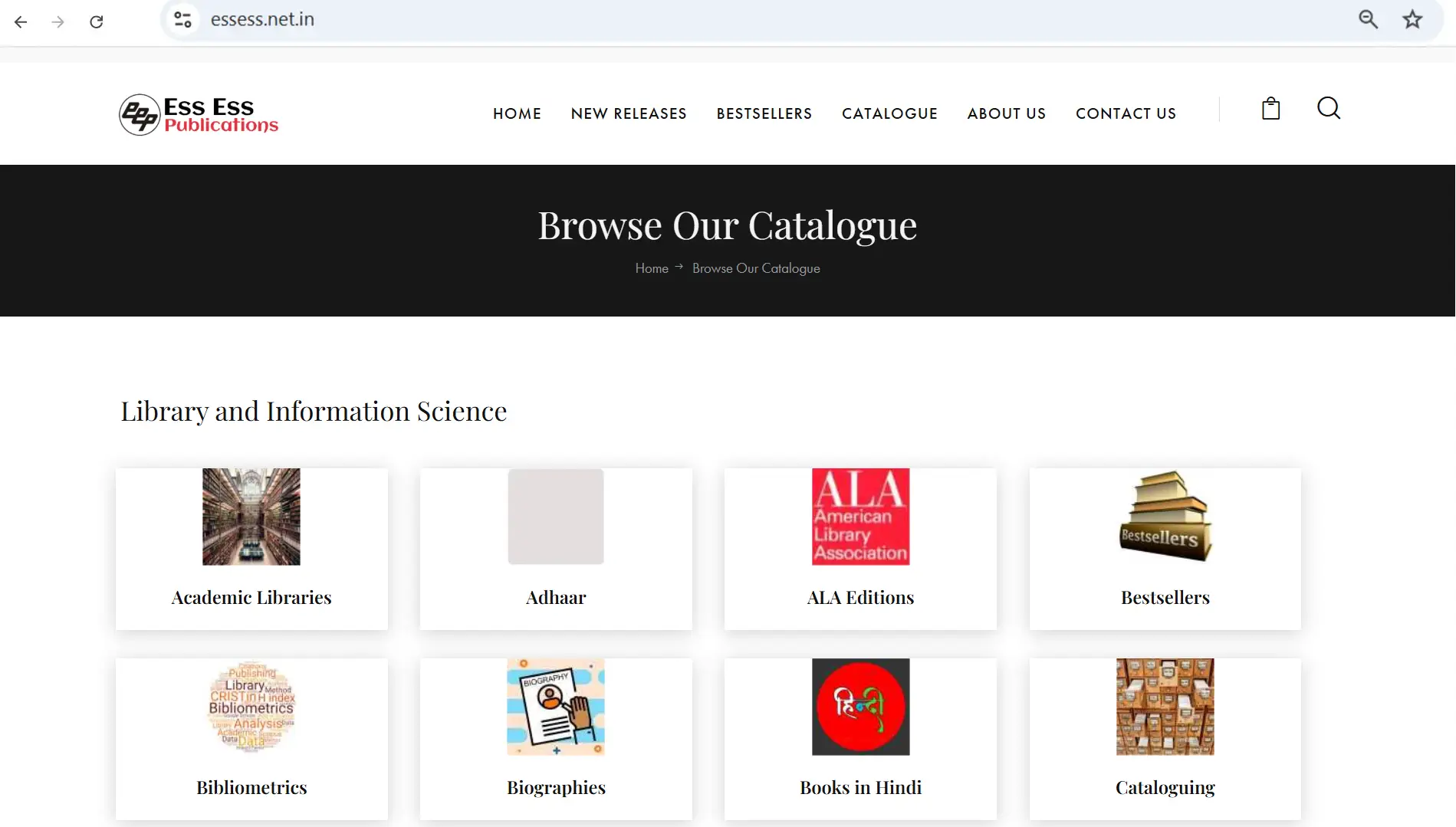Screen dimensions: 1456x827
Task: Open the NEW RELEASES menu item
Action: [629, 113]
